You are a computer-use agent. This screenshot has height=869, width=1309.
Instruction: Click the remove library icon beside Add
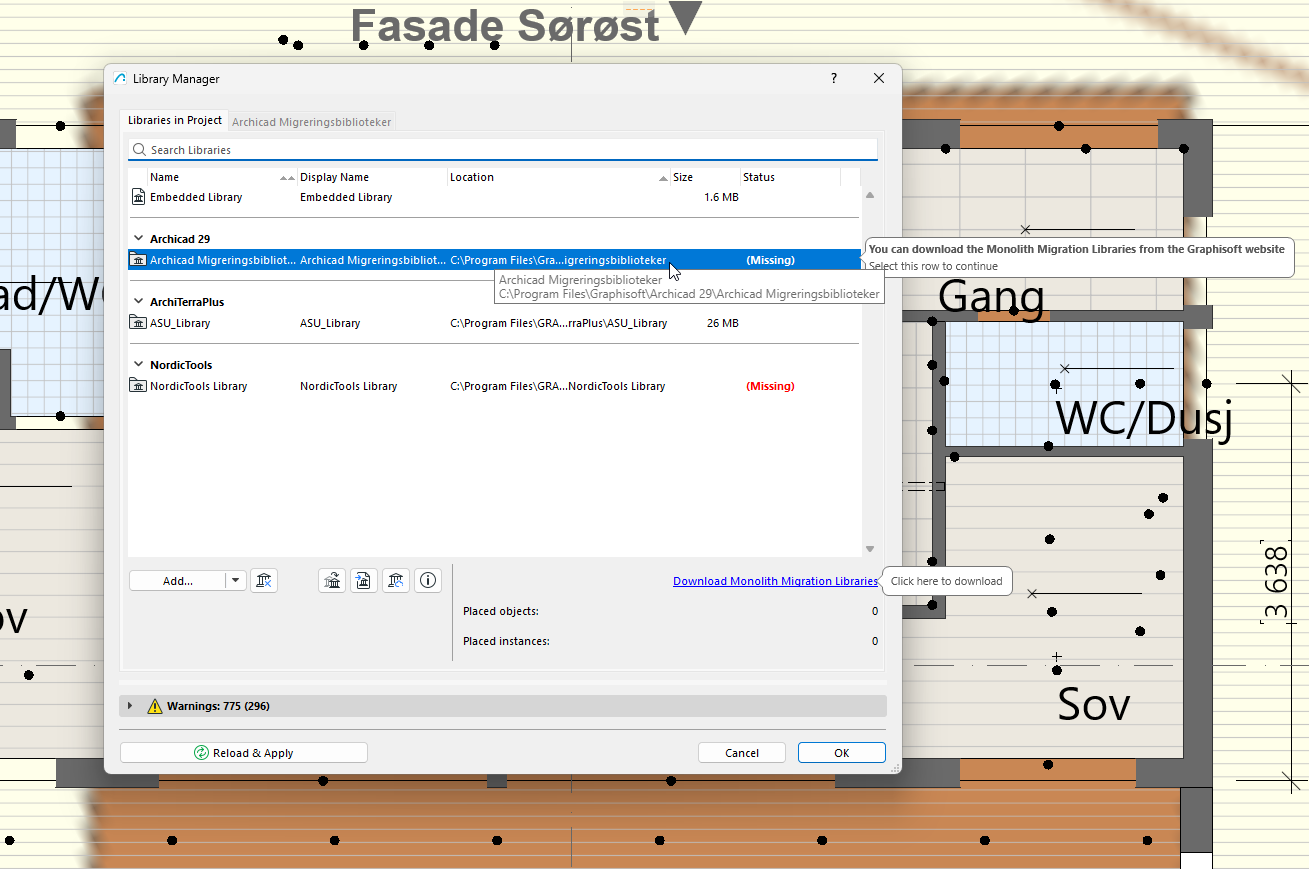click(x=263, y=581)
